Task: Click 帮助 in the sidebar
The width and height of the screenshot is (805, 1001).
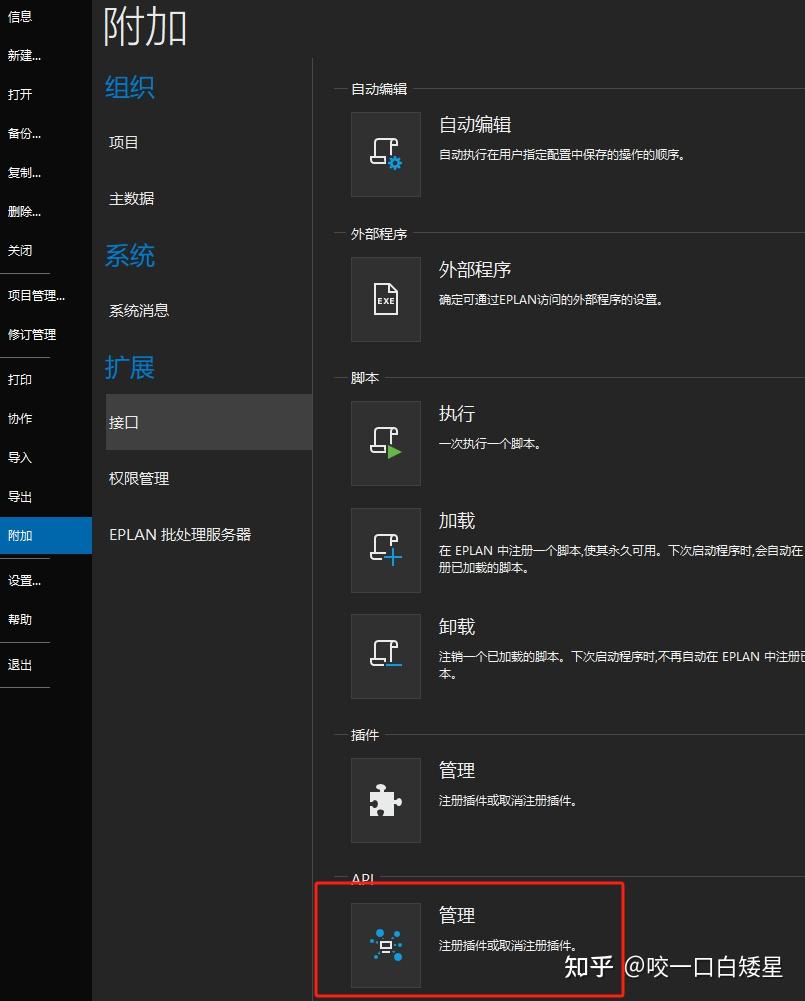Action: pyautogui.click(x=21, y=619)
